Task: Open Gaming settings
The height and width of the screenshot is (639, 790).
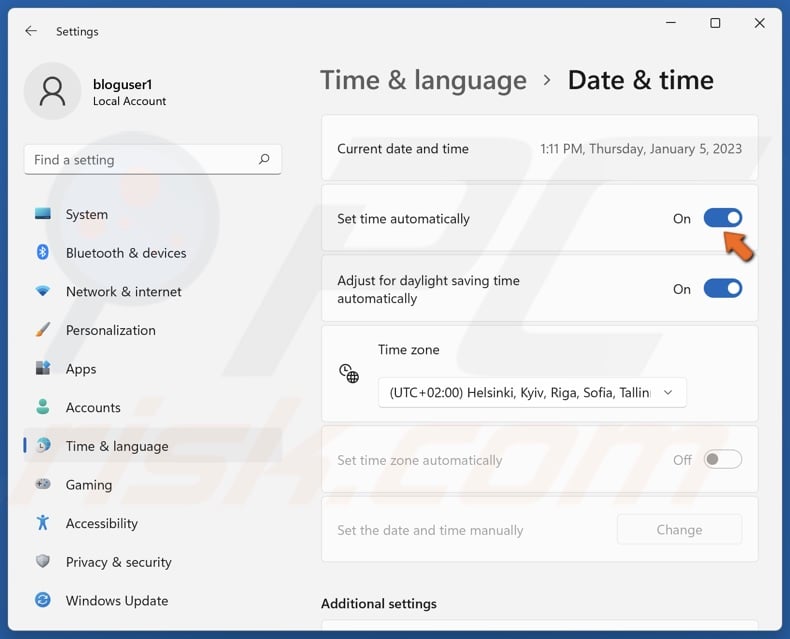Action: pos(153,484)
